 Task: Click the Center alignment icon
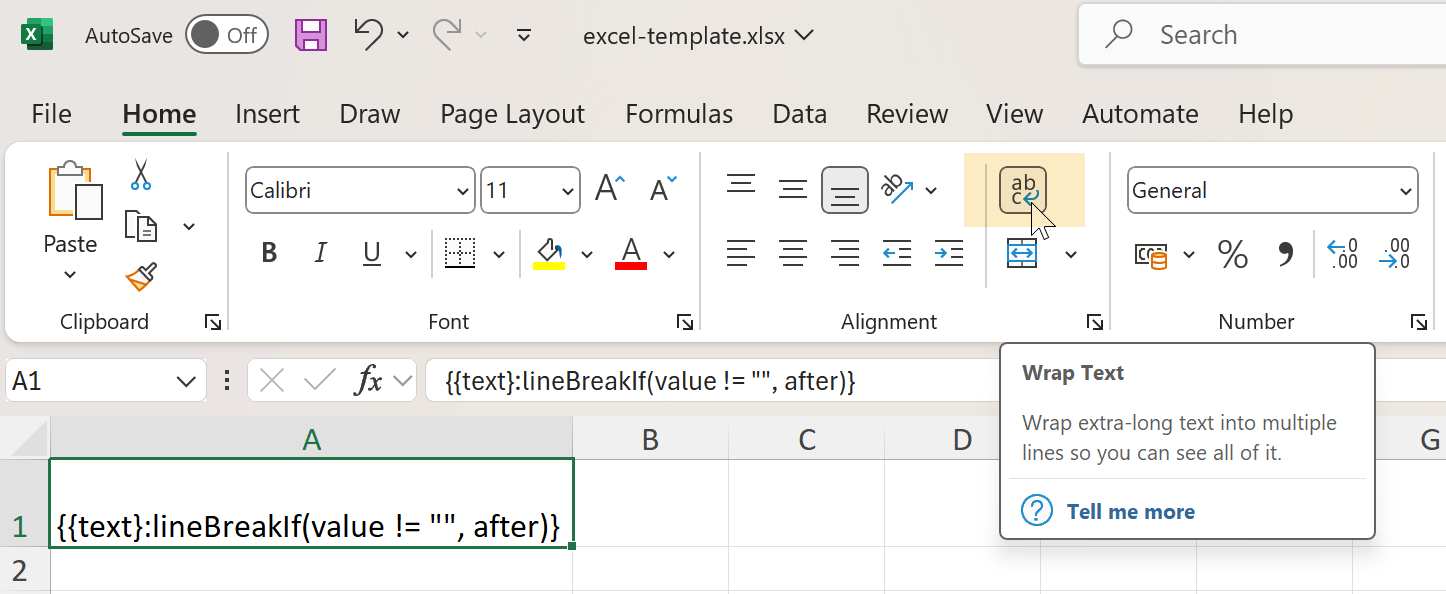[793, 254]
